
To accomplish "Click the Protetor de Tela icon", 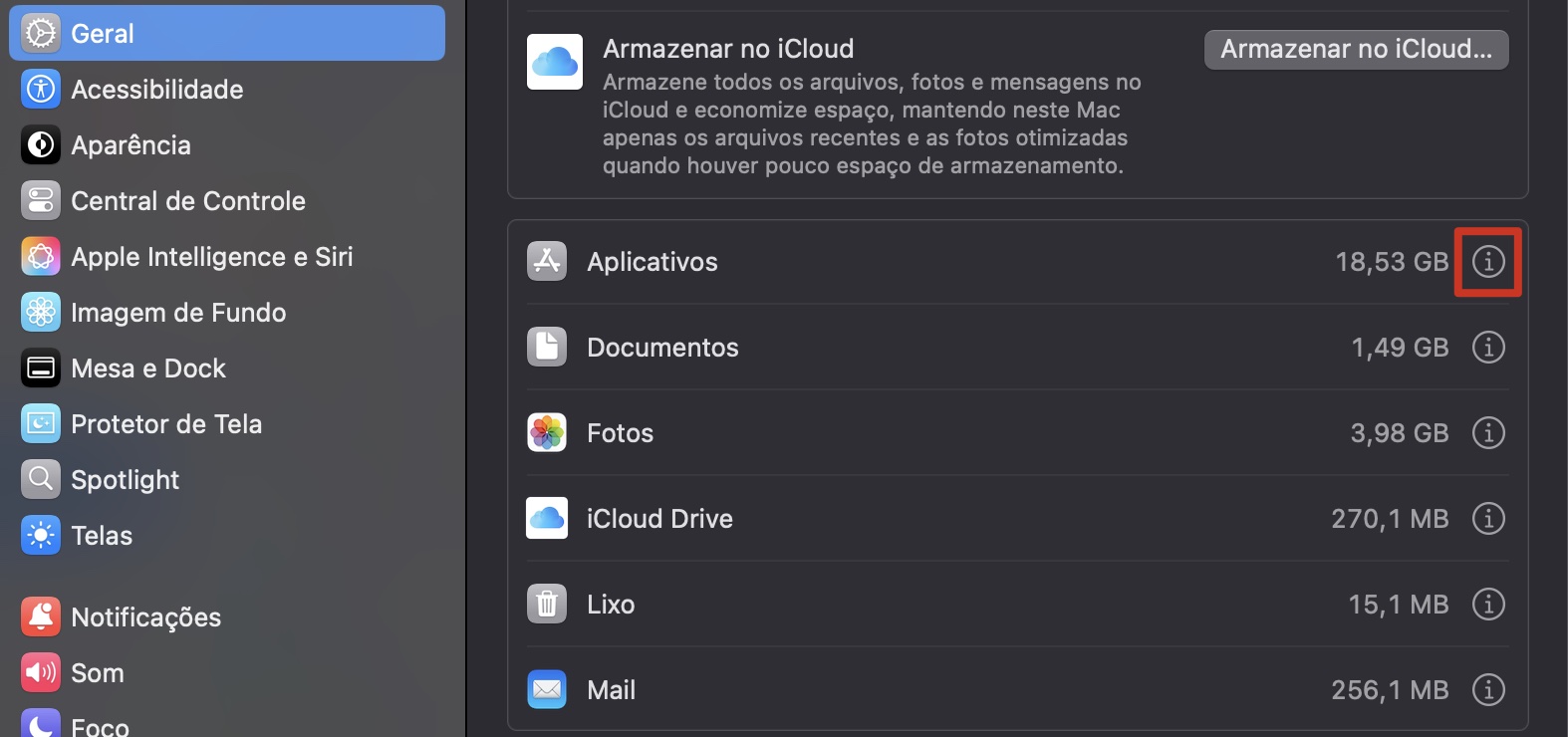I will pos(41,423).
